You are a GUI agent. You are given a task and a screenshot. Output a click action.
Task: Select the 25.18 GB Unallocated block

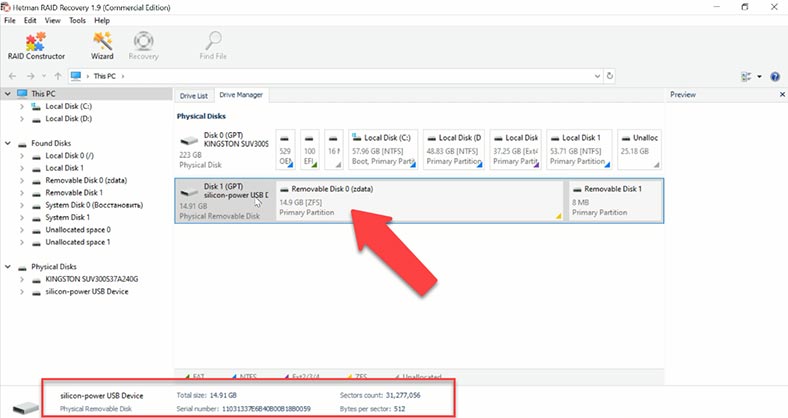tap(639, 150)
